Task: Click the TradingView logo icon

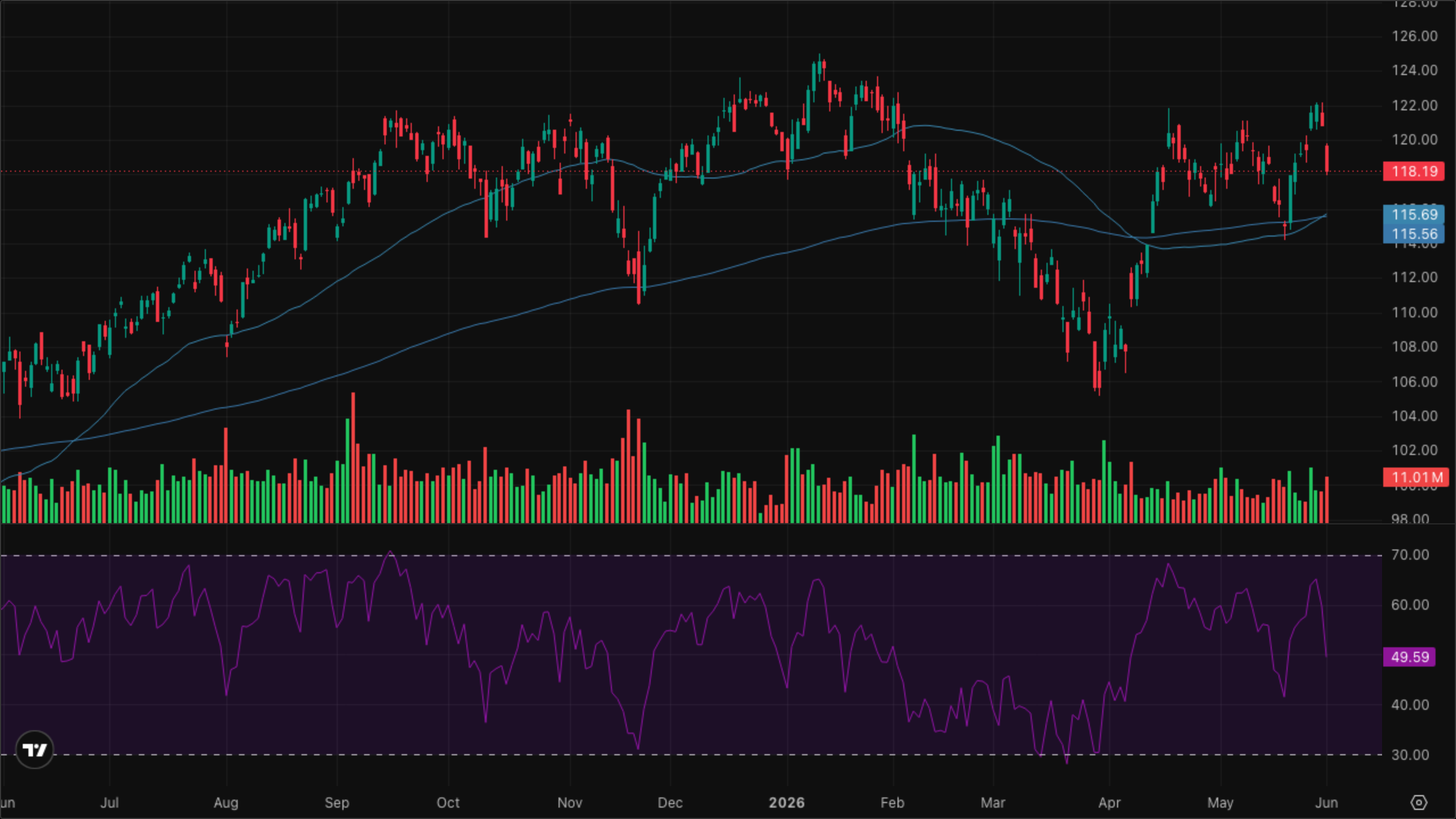Action: (x=35, y=750)
